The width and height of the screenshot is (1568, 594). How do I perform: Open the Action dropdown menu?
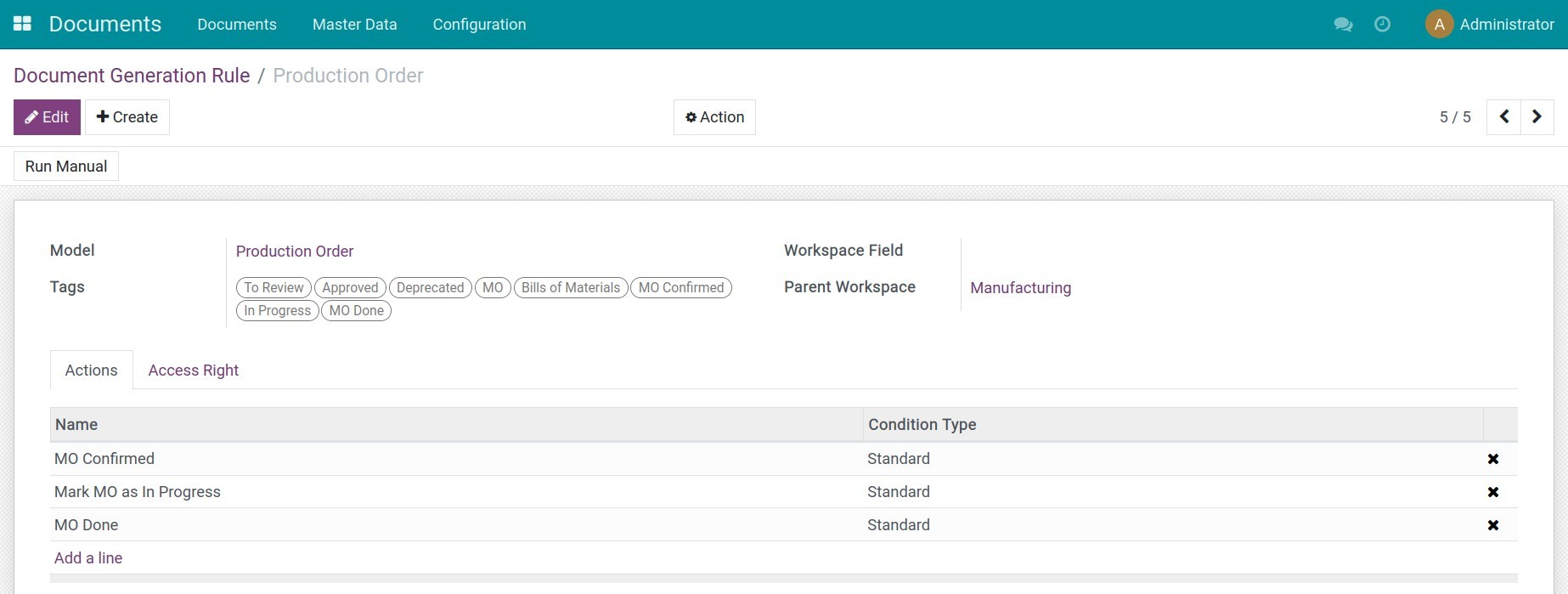(x=714, y=117)
